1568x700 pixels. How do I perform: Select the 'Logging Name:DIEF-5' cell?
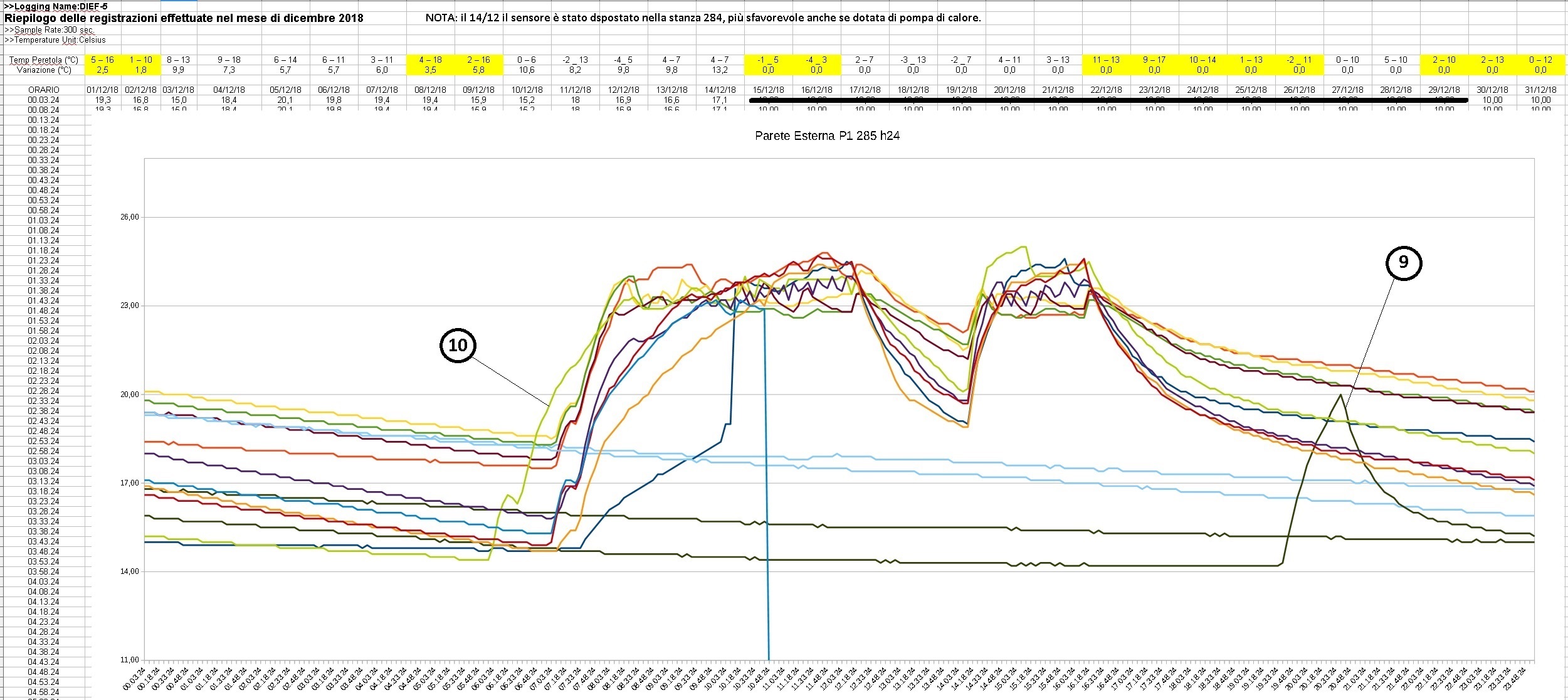point(56,6)
